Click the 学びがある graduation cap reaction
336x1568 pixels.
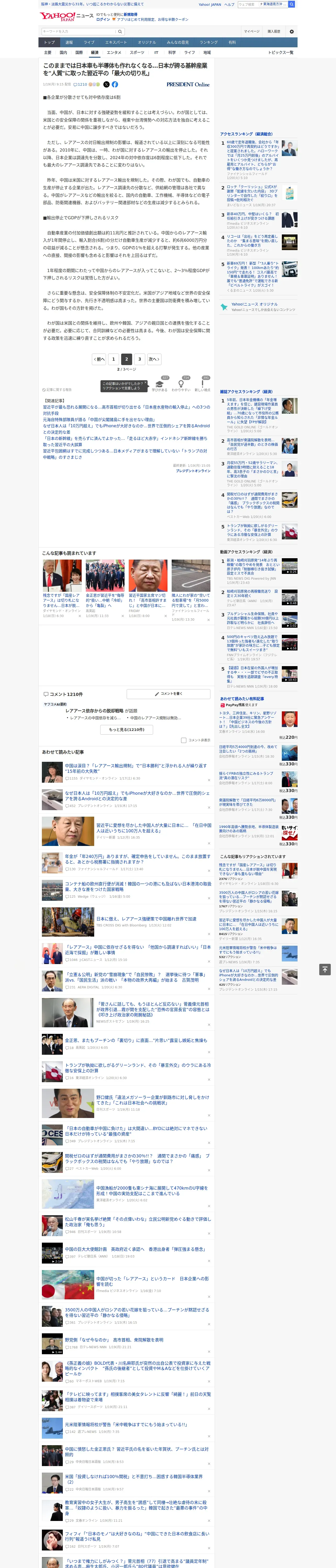click(160, 384)
